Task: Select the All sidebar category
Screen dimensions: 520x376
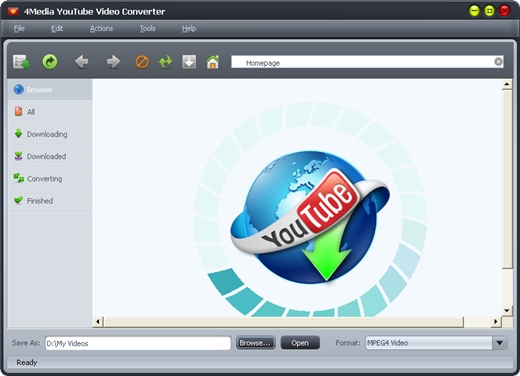Action: (50, 112)
